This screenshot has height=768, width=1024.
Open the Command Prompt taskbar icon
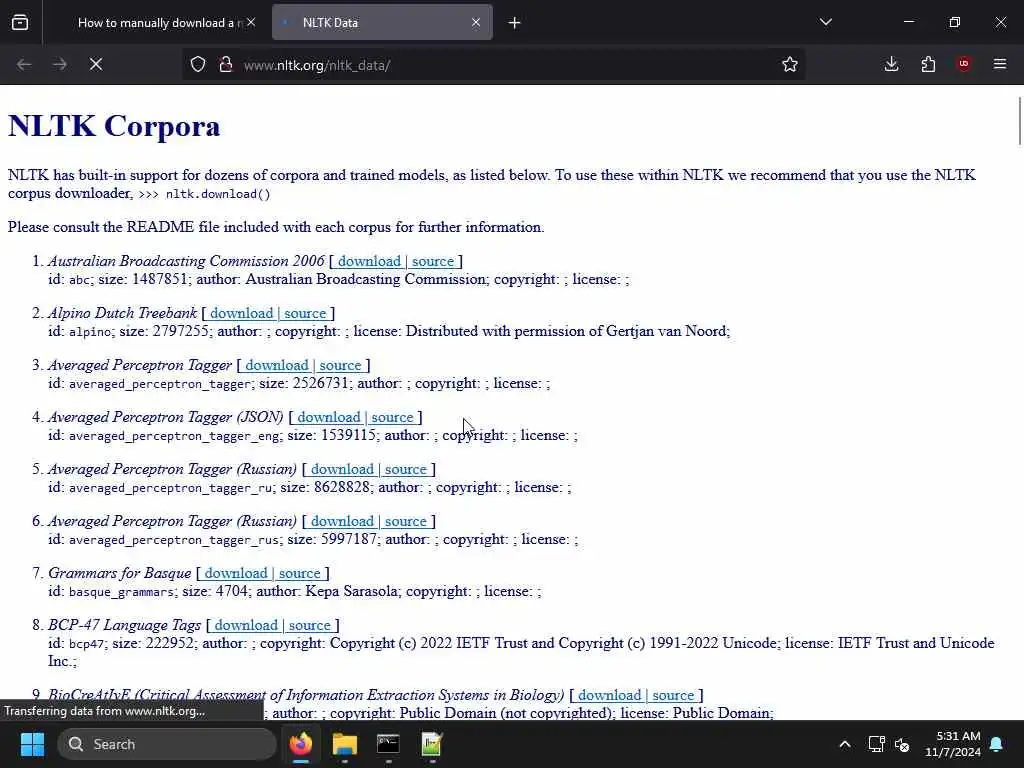pos(388,744)
